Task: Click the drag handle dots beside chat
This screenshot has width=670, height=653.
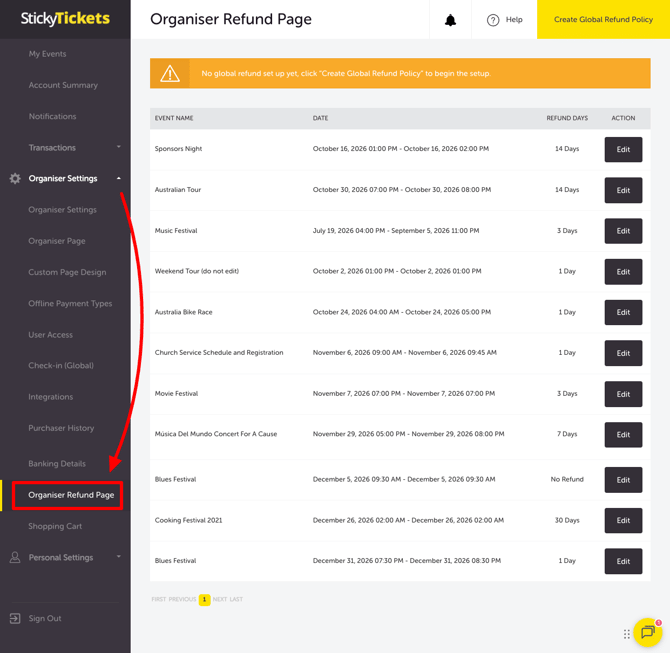Action: [626, 634]
